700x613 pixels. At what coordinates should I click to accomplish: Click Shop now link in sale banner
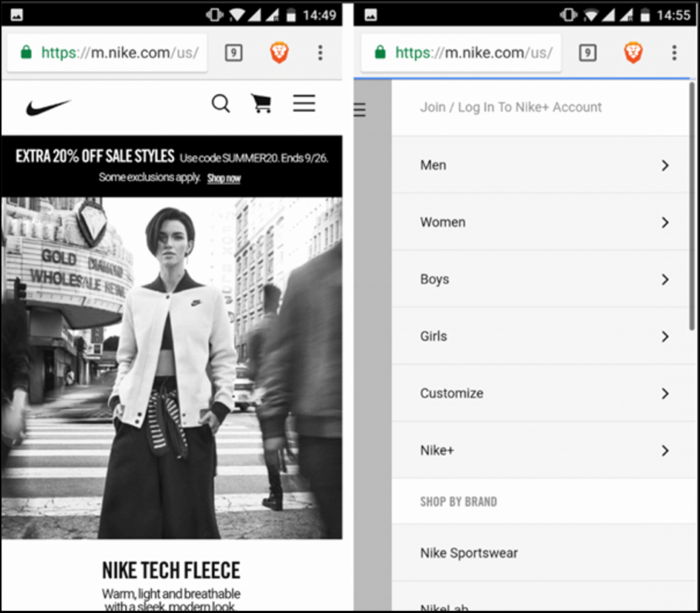[224, 179]
